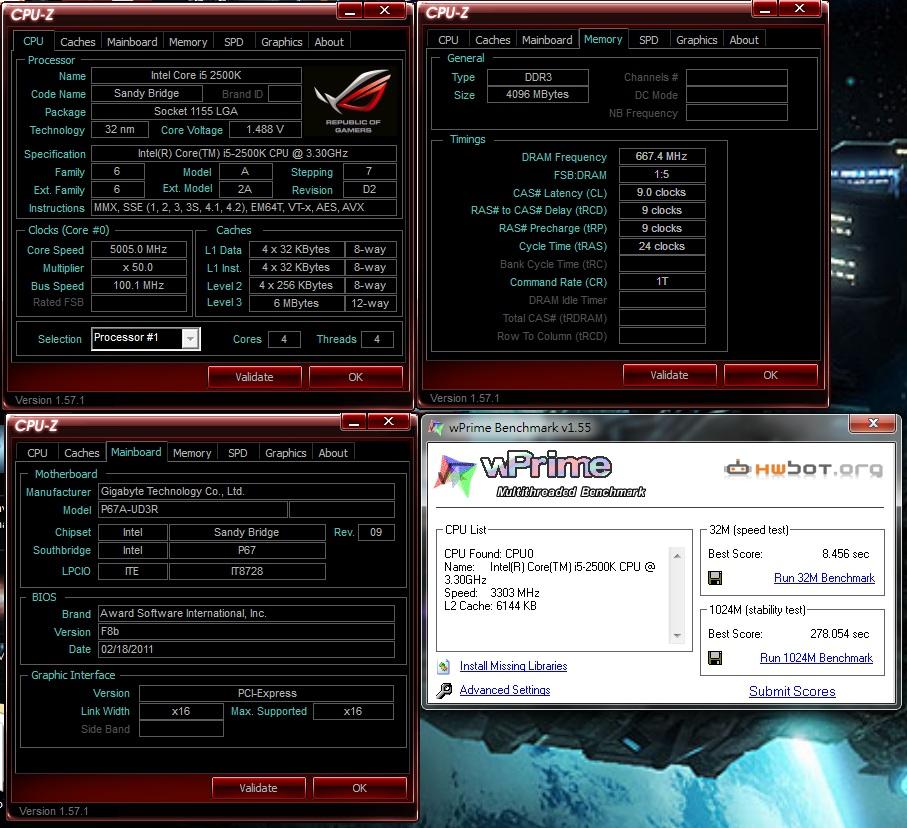Select CPU tab in the Memory CPU-Z window

pyautogui.click(x=448, y=40)
